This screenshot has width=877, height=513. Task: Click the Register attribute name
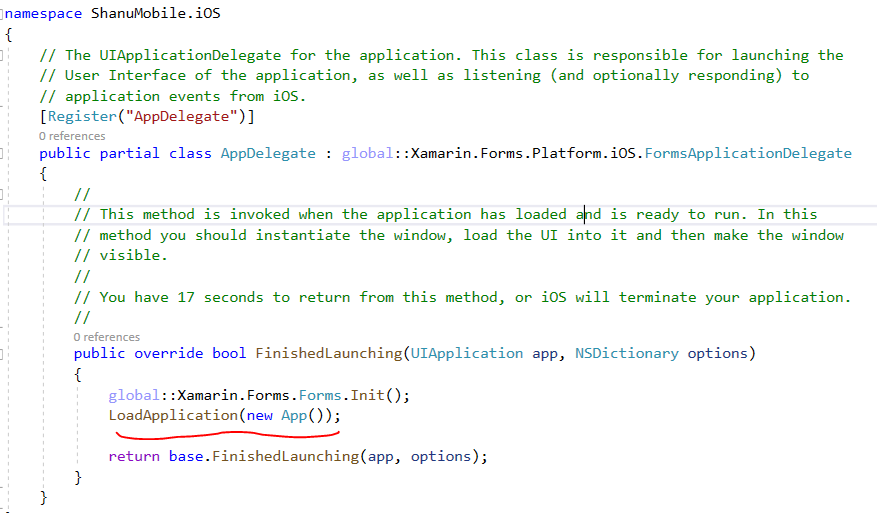click(x=82, y=116)
